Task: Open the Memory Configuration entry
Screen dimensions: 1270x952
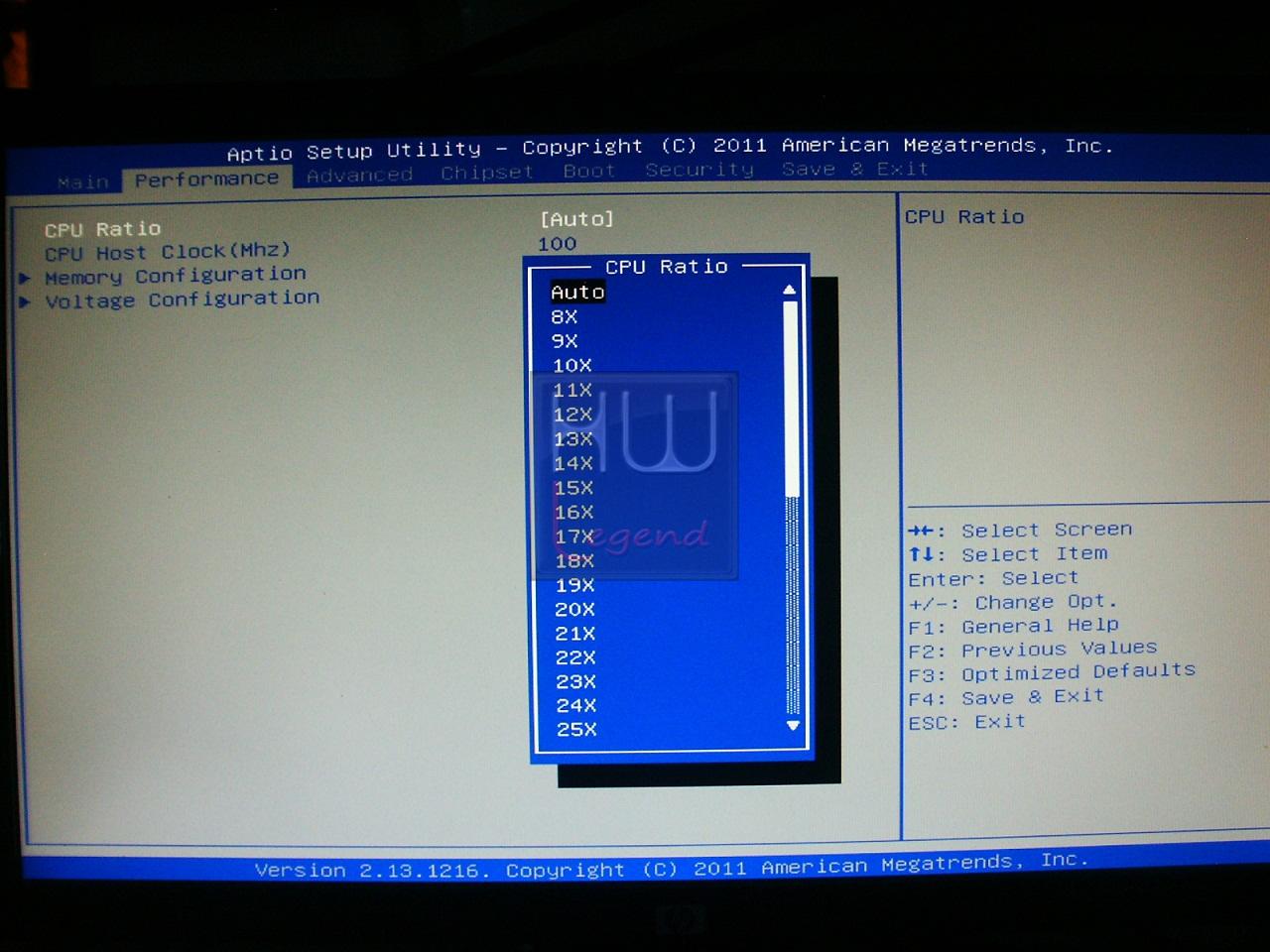Action: (x=176, y=276)
